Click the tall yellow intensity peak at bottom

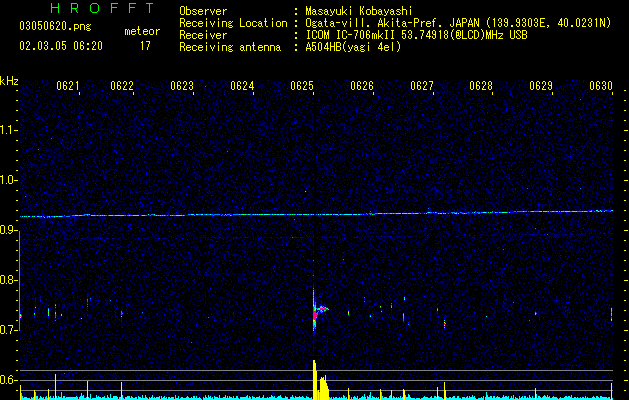coord(315,379)
